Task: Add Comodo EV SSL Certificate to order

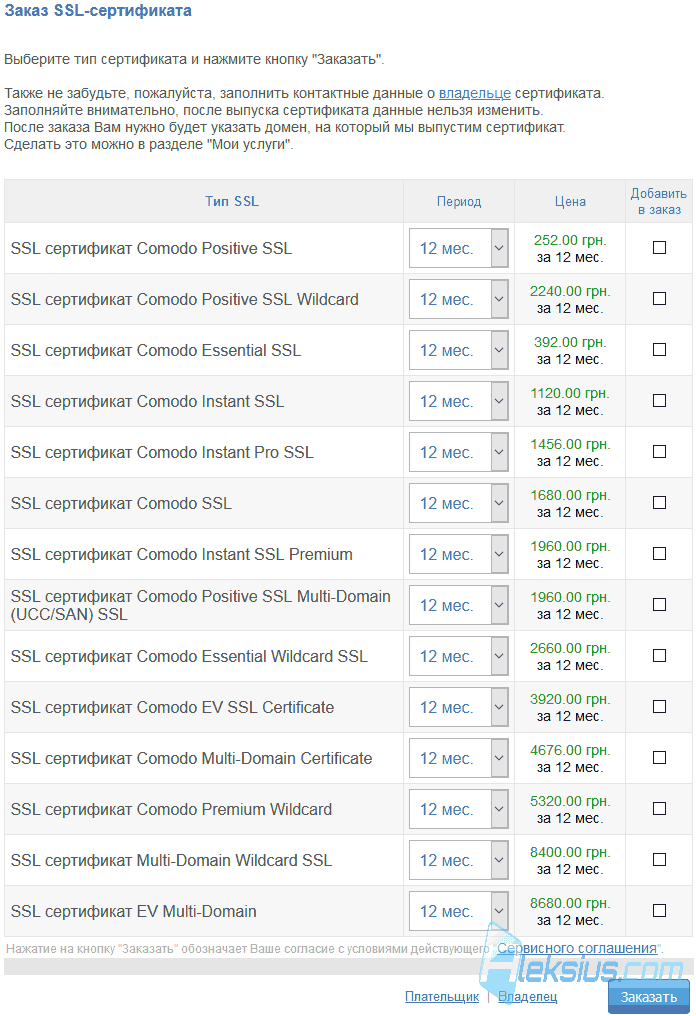Action: click(659, 707)
